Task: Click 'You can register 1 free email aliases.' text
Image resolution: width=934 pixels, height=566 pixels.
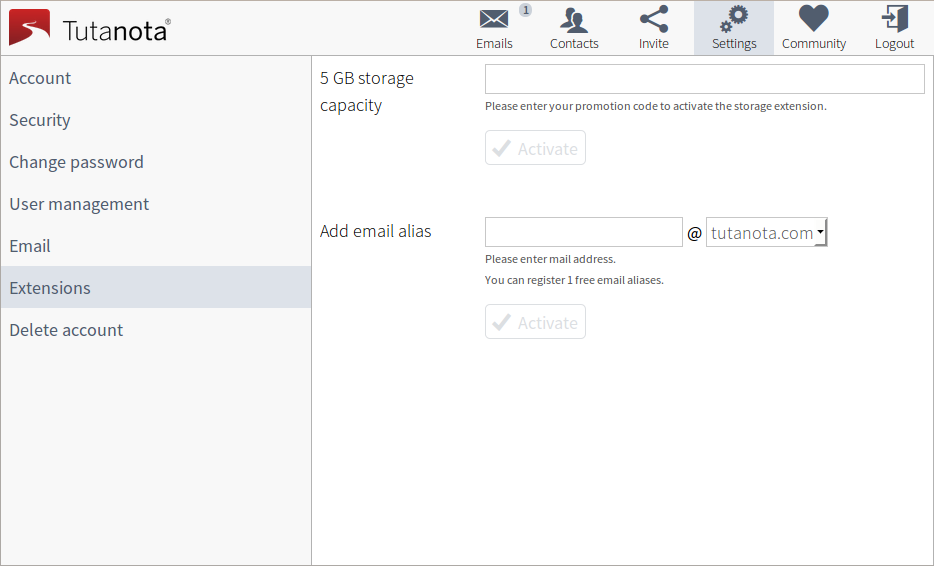Action: point(574,280)
